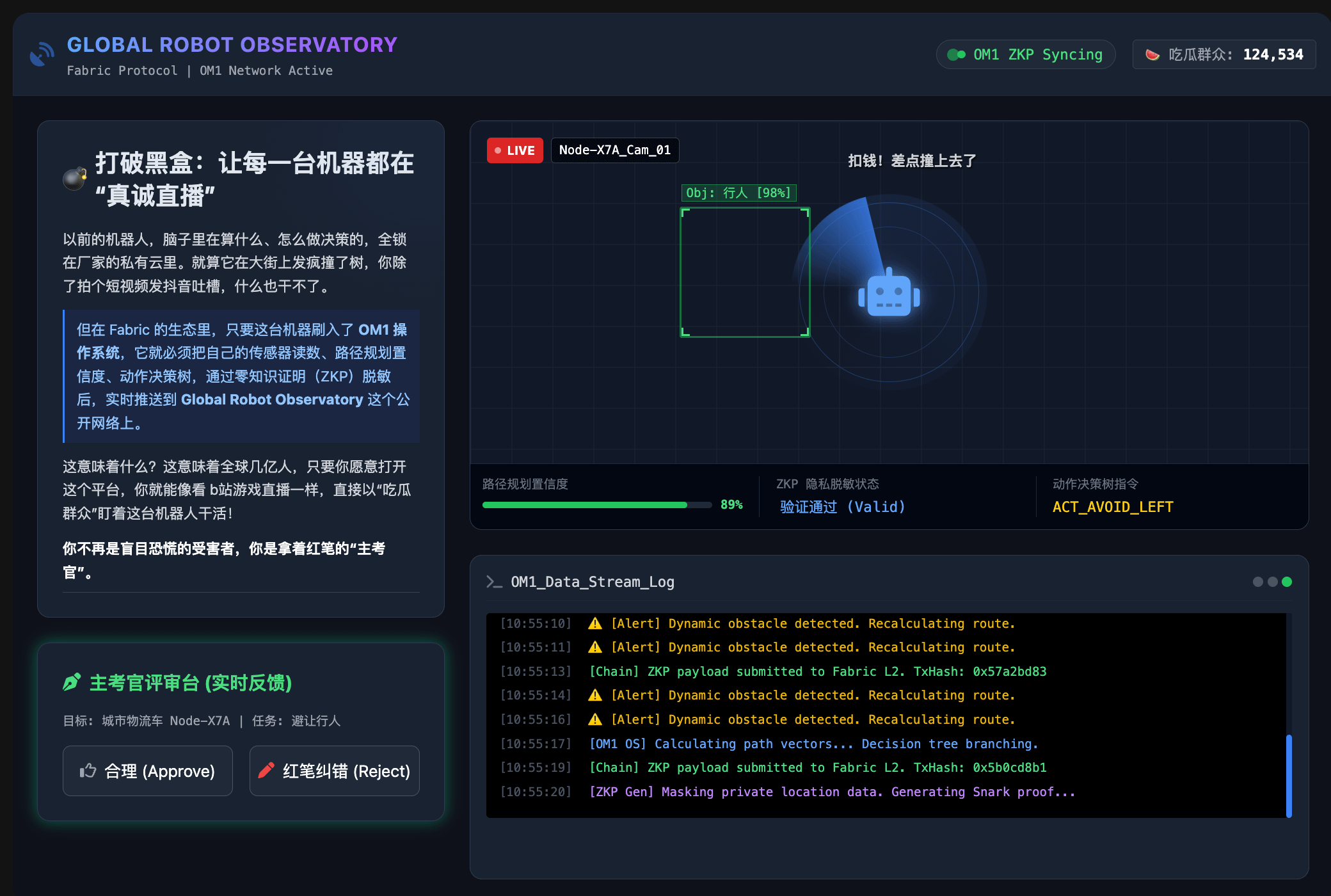Click the robot icon in the radar view

pos(889,295)
